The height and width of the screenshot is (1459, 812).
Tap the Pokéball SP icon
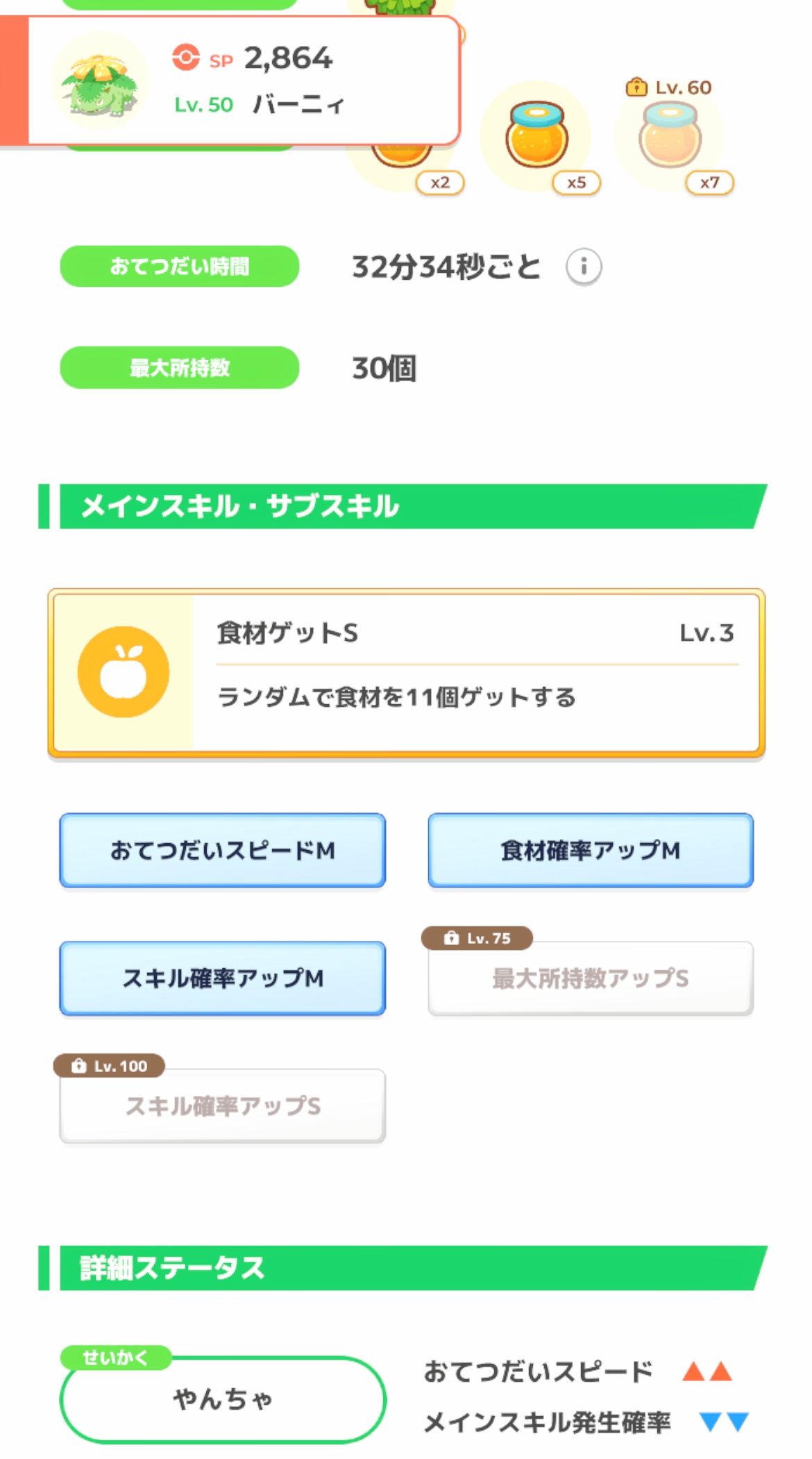(185, 58)
